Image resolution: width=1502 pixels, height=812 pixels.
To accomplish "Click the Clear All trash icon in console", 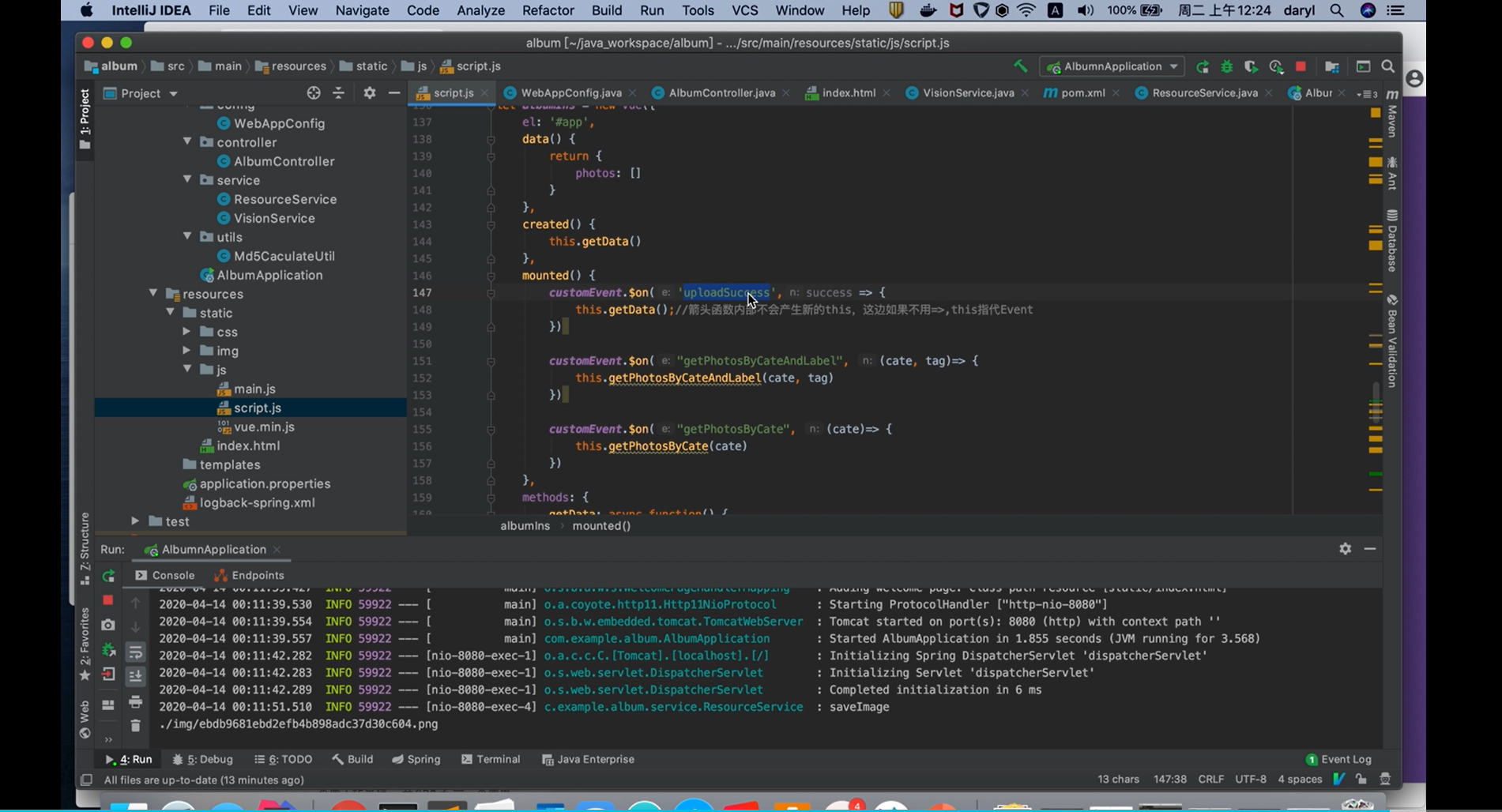I will [135, 725].
